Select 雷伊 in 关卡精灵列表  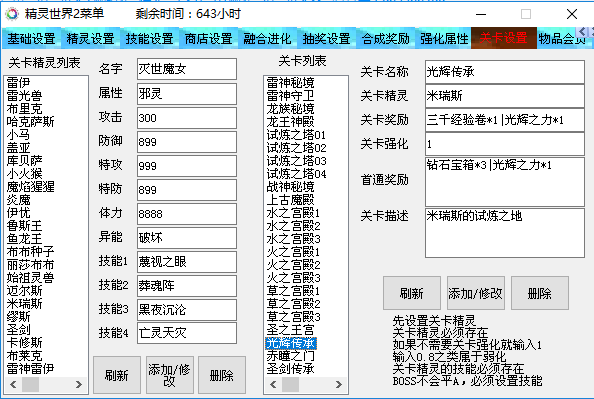click(x=18, y=83)
